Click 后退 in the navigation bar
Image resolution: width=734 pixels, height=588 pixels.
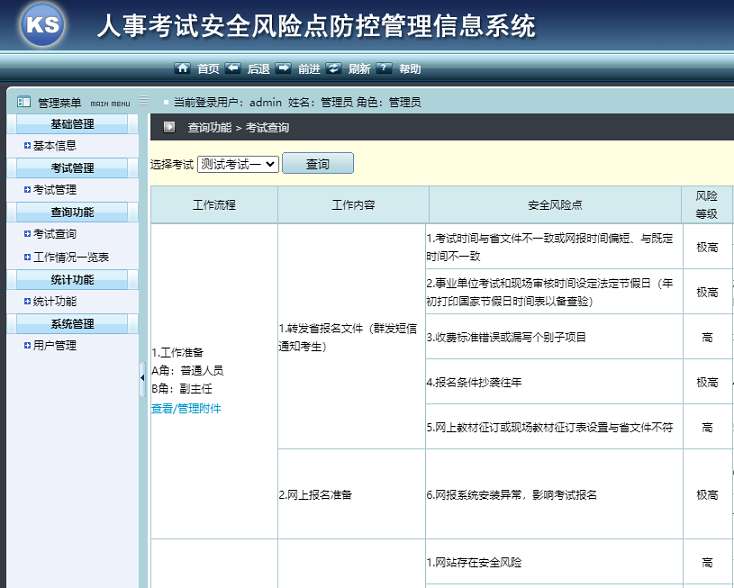(x=258, y=69)
